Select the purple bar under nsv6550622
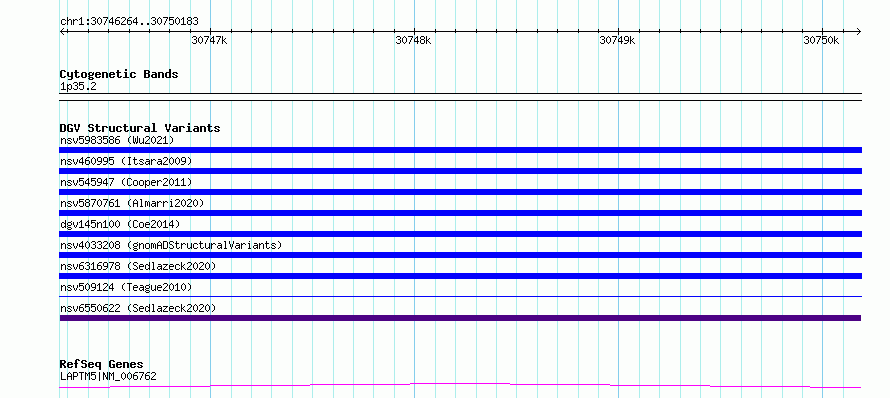 (x=460, y=318)
